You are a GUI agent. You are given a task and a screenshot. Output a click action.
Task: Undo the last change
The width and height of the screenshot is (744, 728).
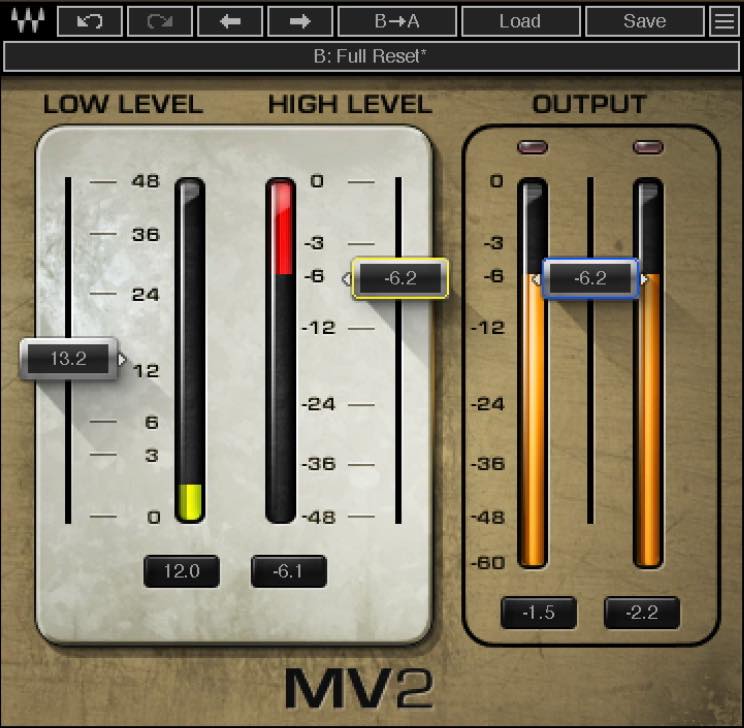click(x=90, y=21)
